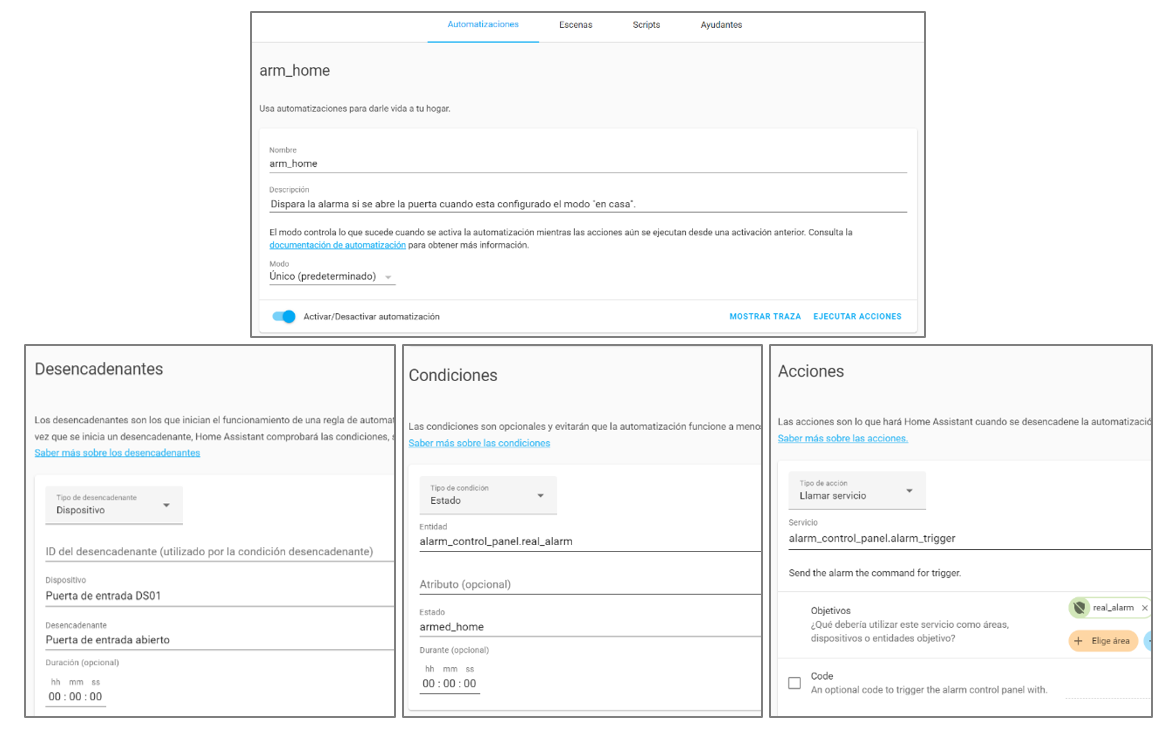Go to the Ayudantes tab
This screenshot has height=735, width=1173.
721,25
